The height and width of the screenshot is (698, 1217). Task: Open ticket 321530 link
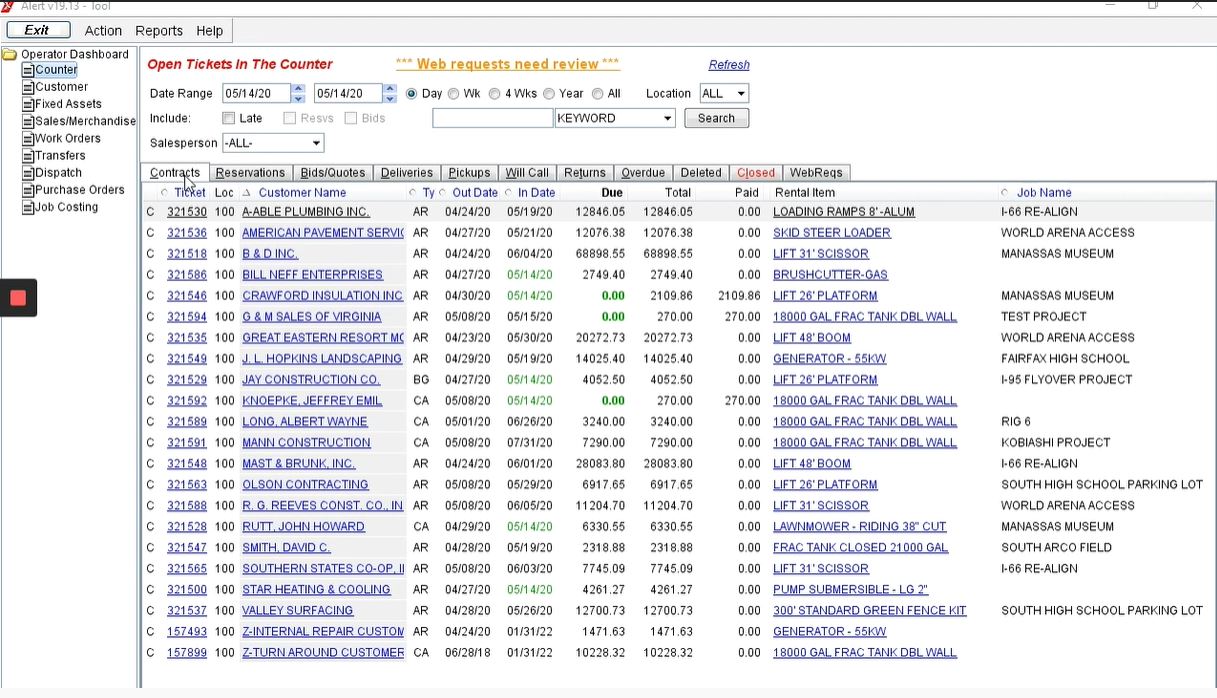coord(187,212)
